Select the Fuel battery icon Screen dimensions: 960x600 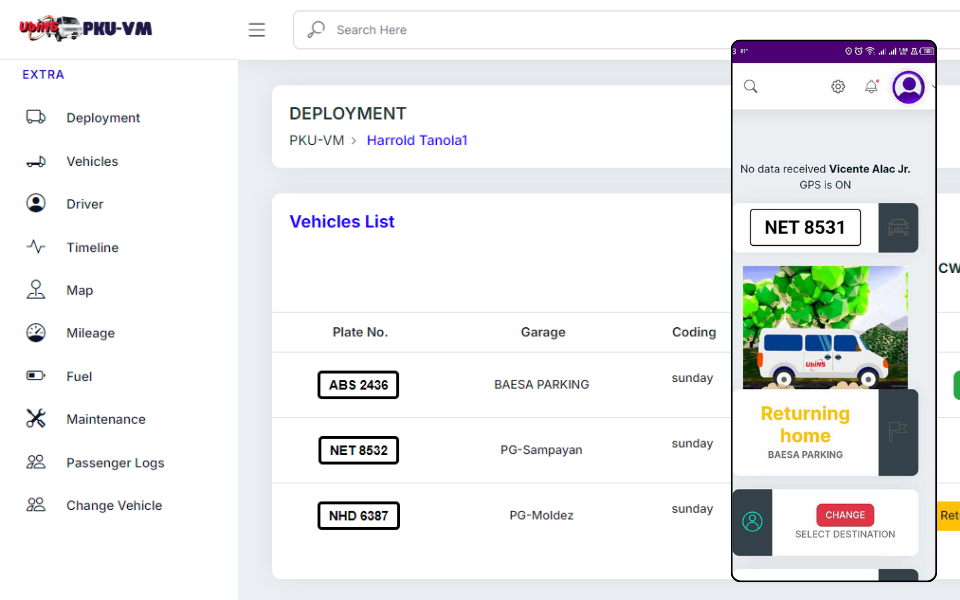click(36, 376)
